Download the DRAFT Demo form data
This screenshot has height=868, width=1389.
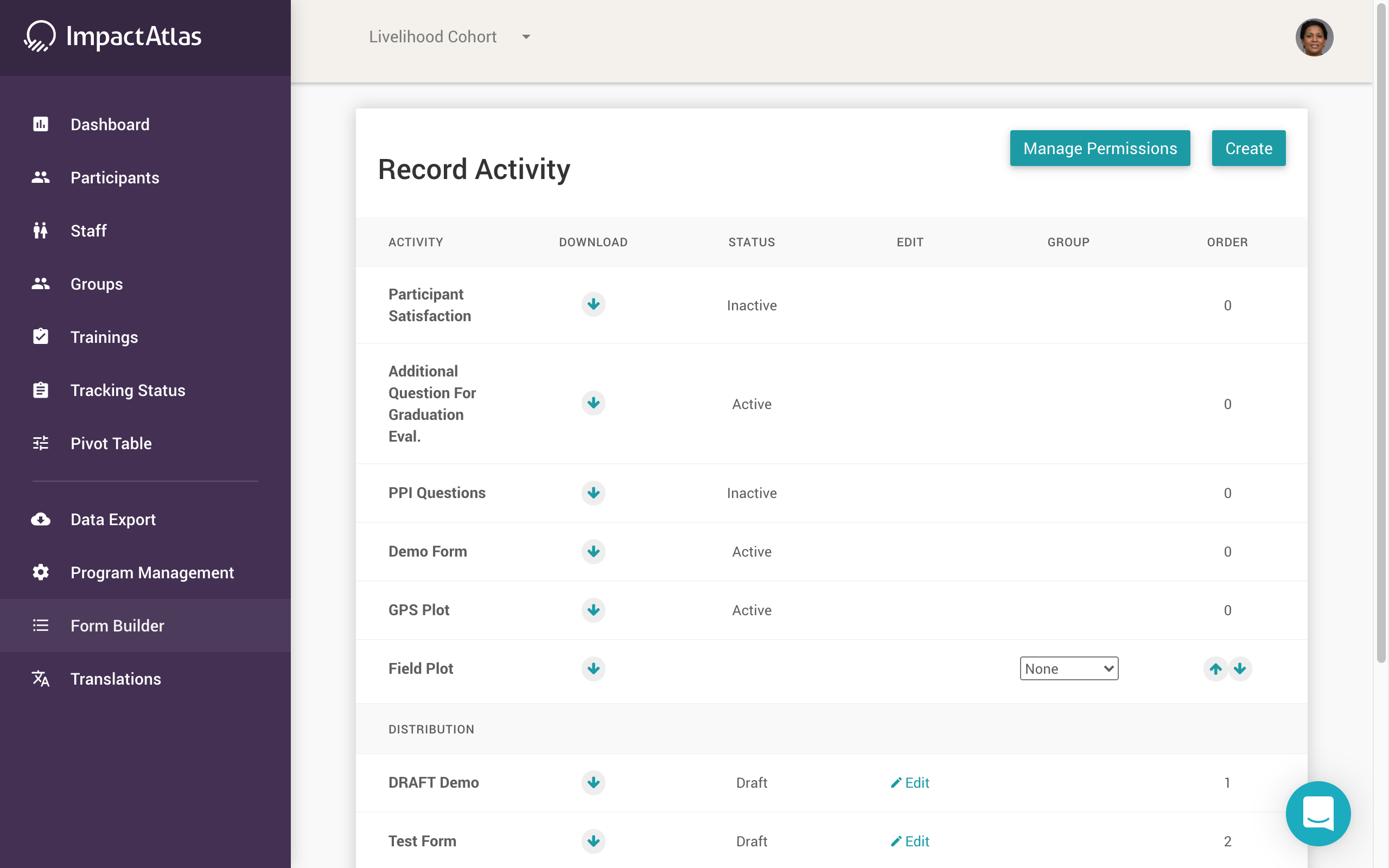(593, 782)
